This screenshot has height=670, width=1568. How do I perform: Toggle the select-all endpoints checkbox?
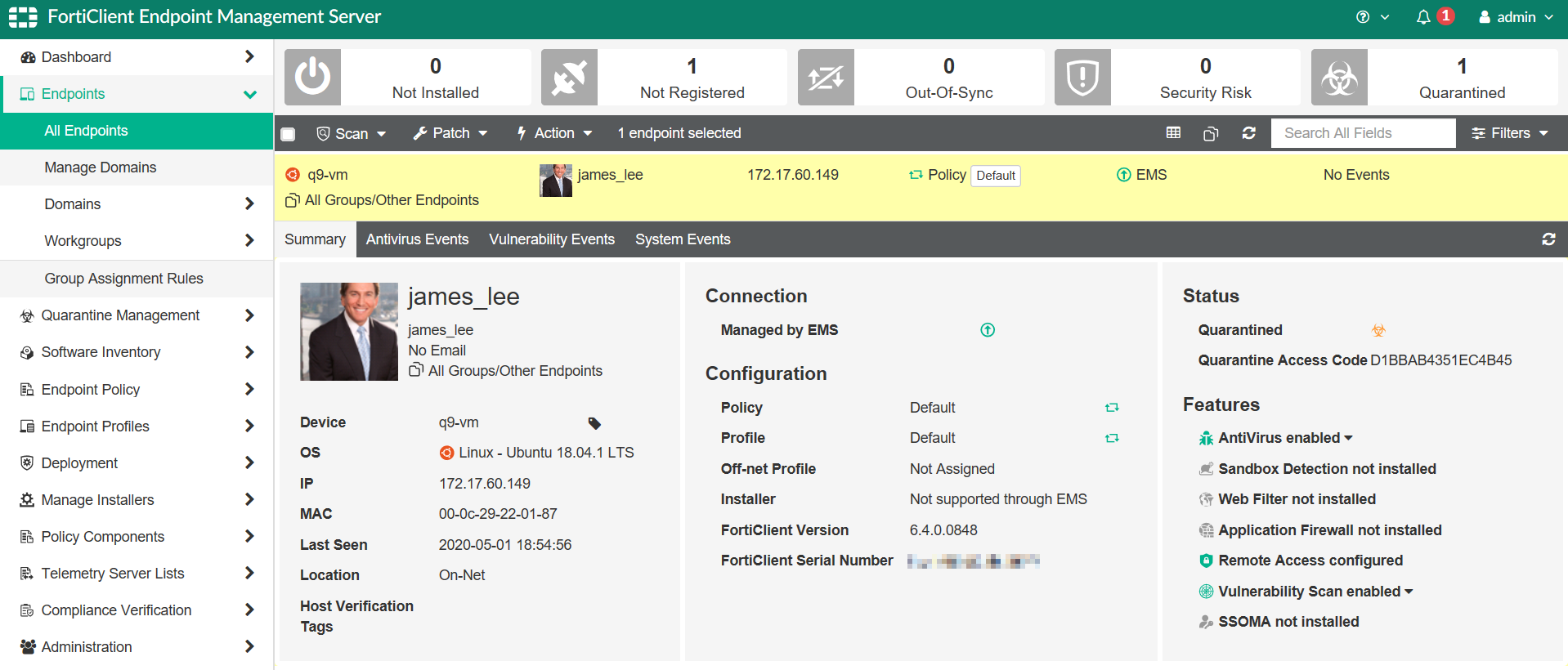(288, 134)
